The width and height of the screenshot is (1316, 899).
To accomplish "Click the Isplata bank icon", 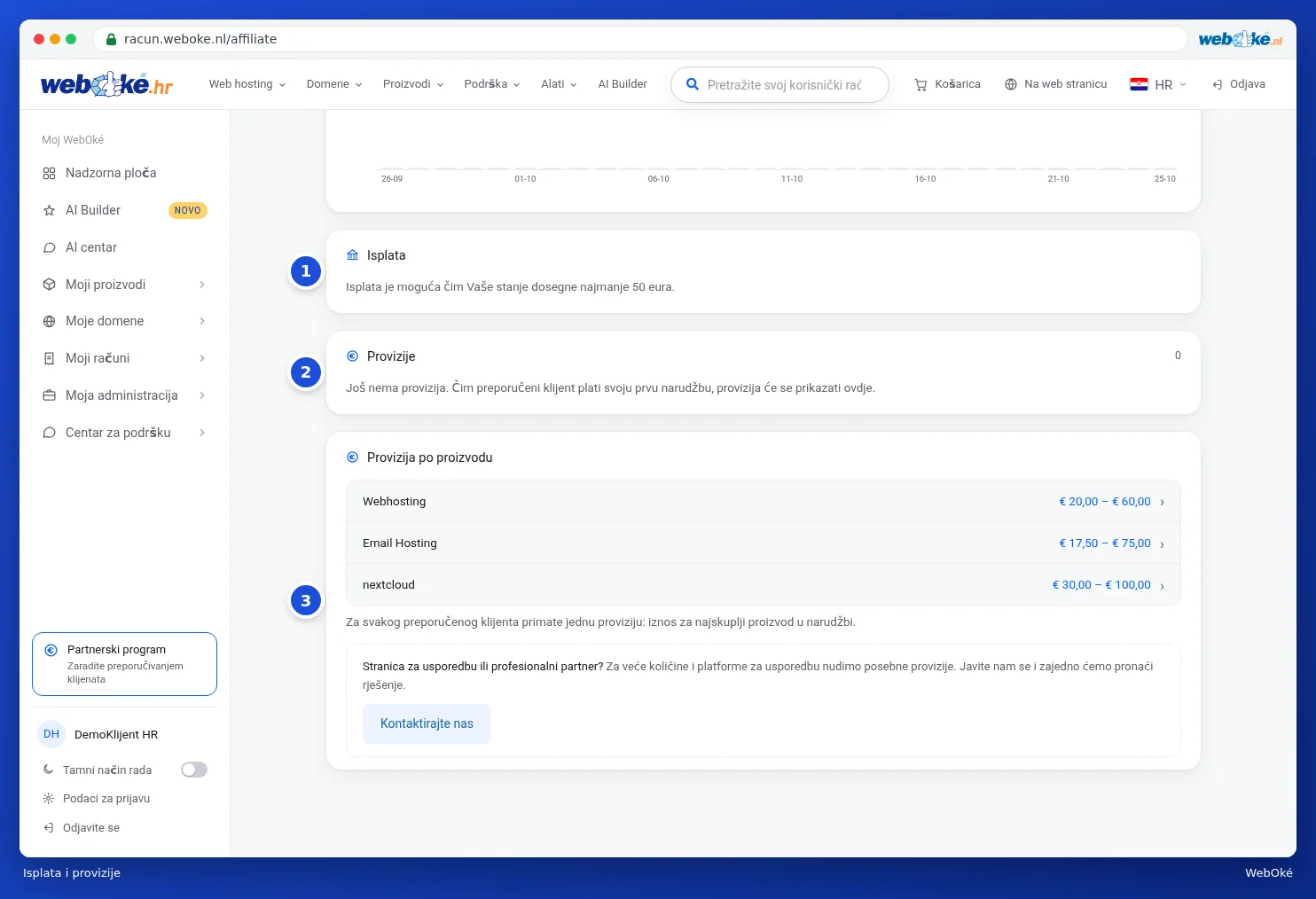I will click(x=352, y=255).
